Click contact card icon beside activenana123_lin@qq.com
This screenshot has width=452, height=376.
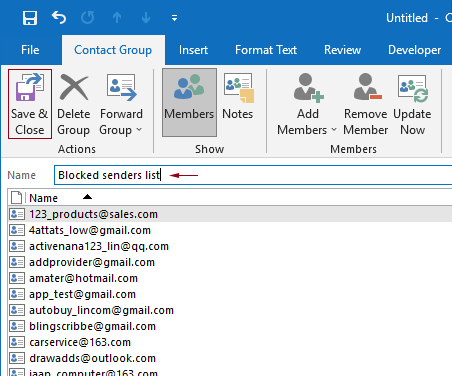[x=17, y=246]
